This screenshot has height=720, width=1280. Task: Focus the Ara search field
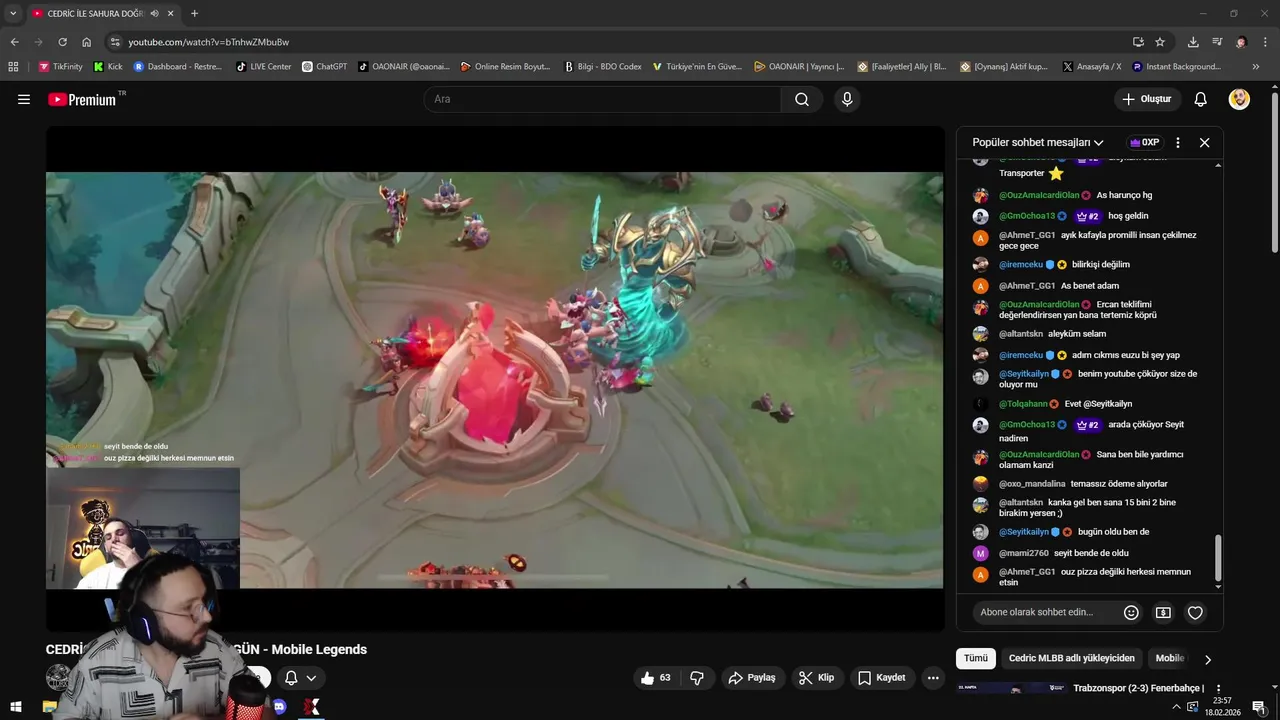(602, 99)
